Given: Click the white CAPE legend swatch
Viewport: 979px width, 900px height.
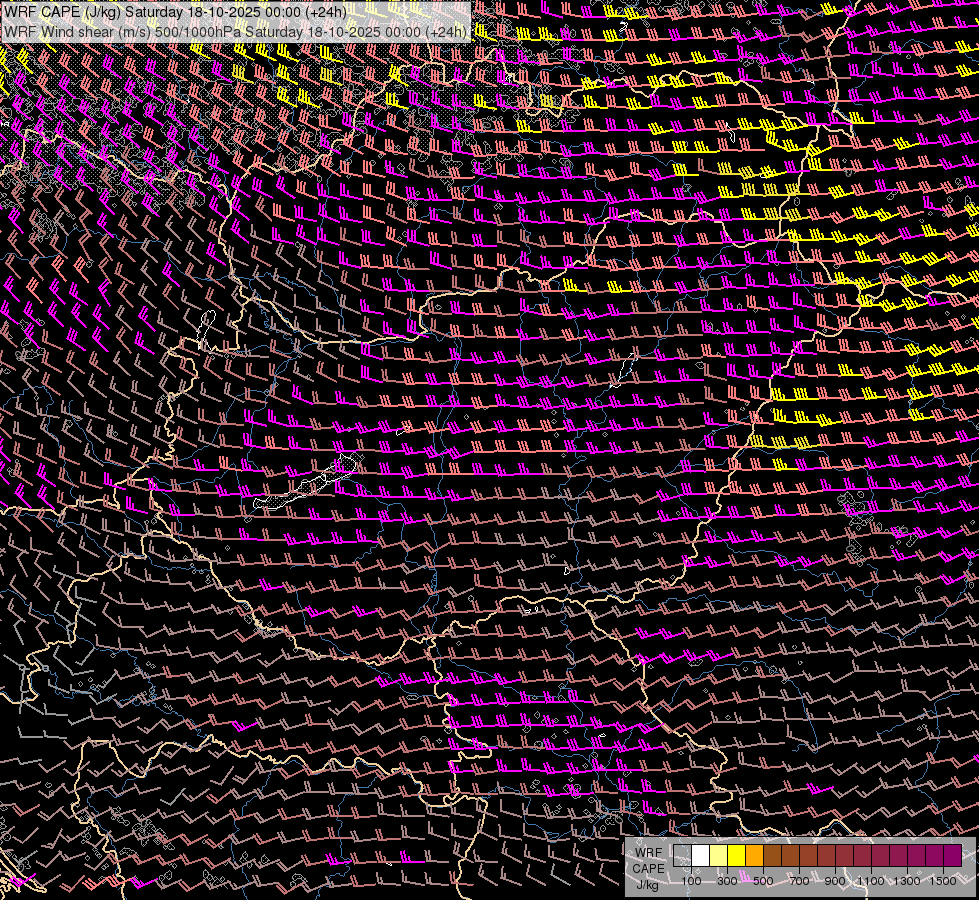Looking at the screenshot, I should pos(701,855).
